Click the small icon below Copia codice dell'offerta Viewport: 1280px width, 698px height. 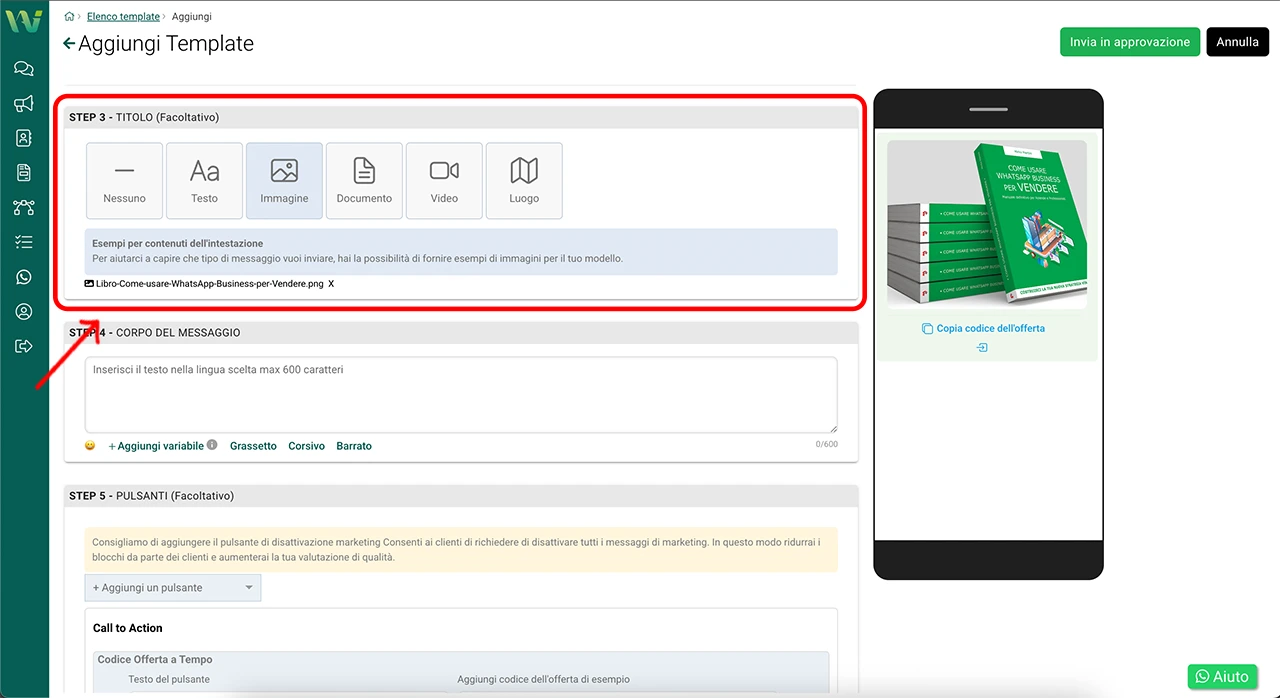[x=982, y=348]
